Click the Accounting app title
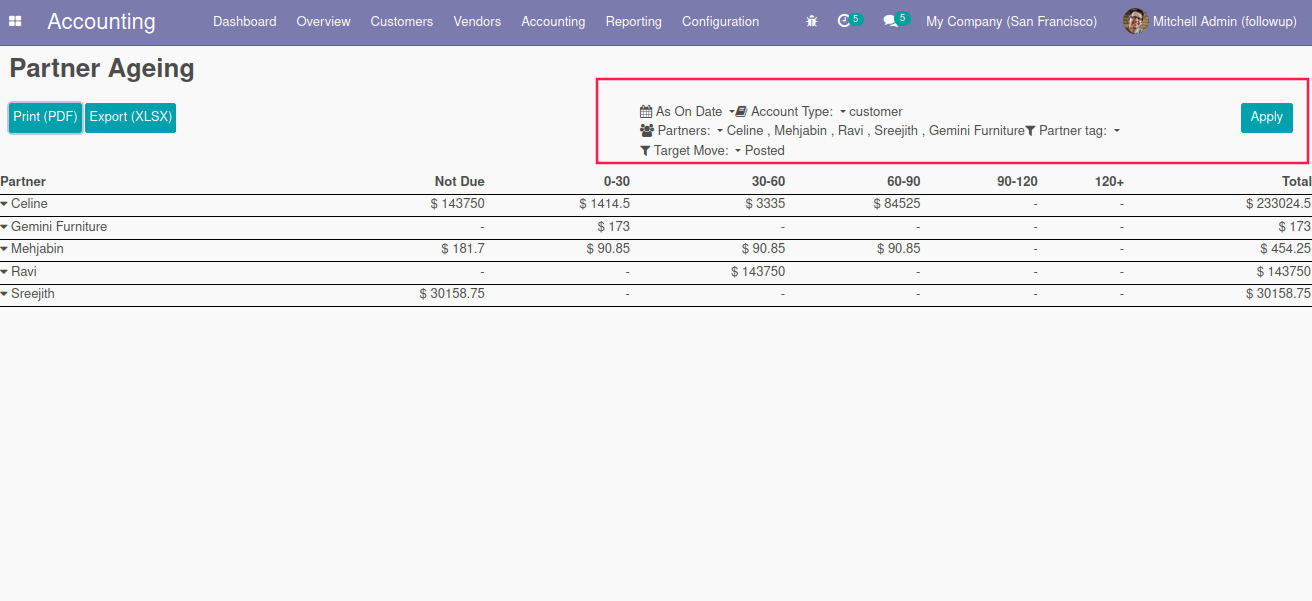 tap(101, 21)
